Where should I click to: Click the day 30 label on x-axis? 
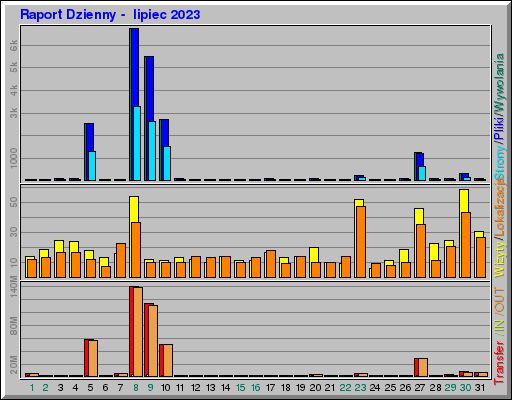point(465,388)
